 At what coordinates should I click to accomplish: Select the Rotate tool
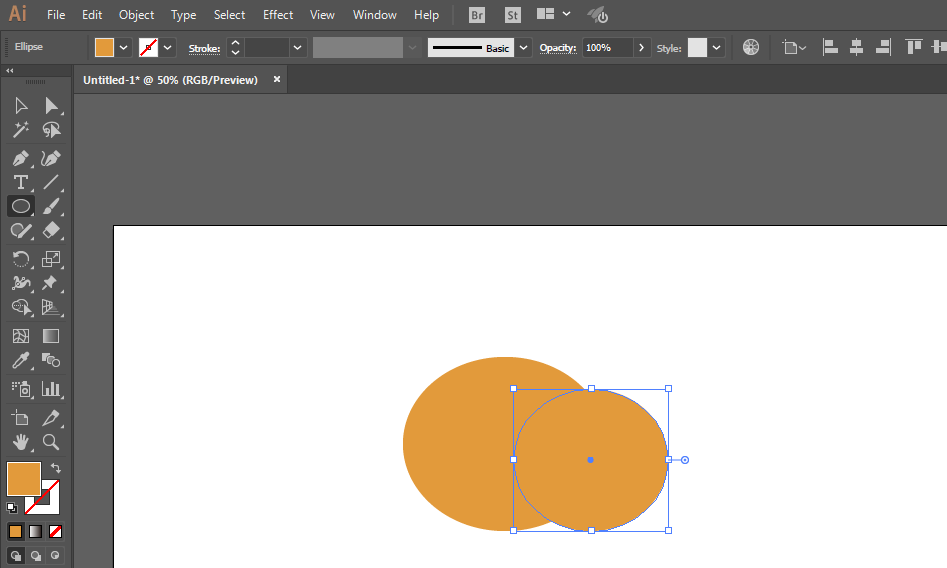(20, 259)
